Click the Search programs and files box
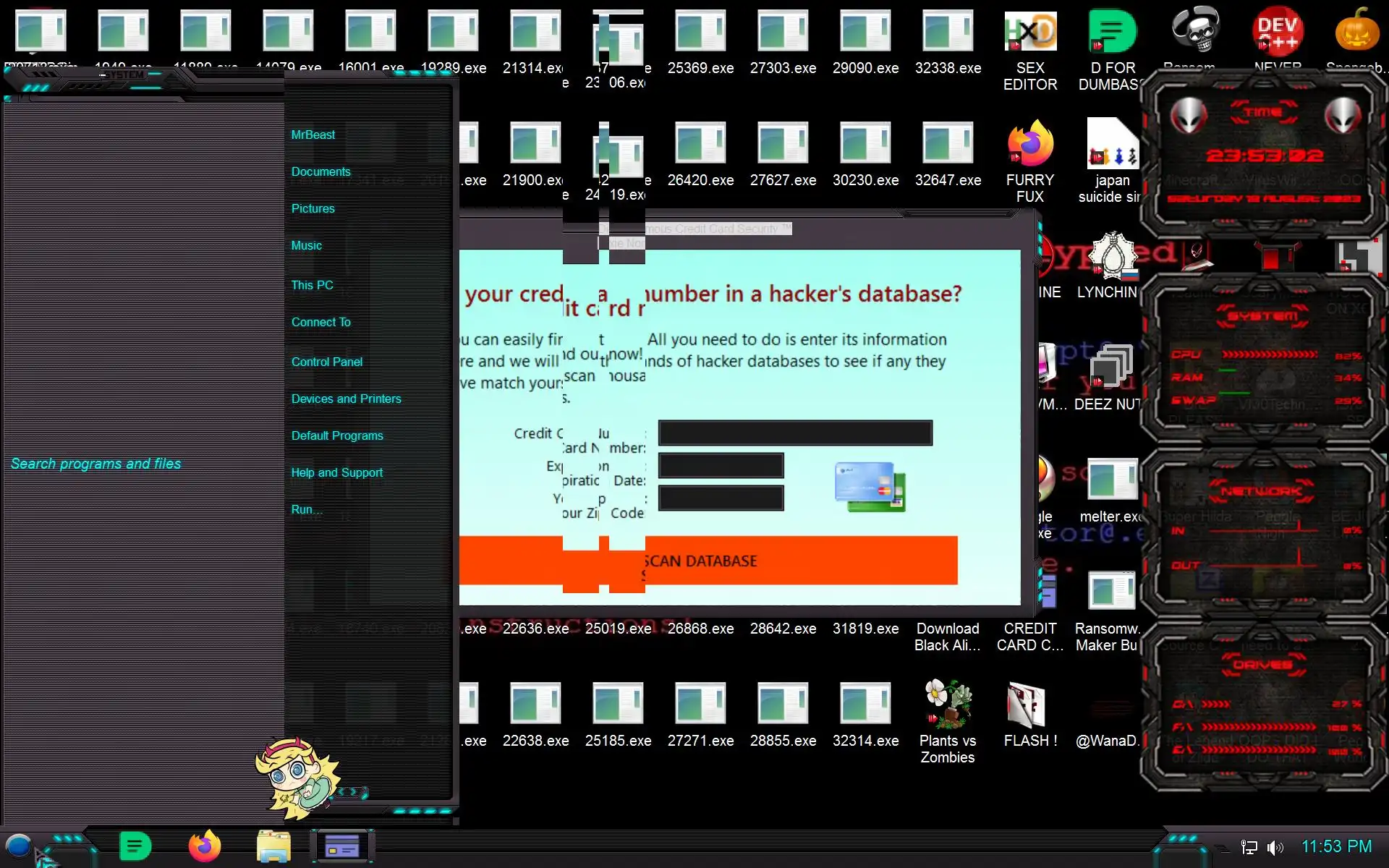The height and width of the screenshot is (868, 1389). pos(96,464)
